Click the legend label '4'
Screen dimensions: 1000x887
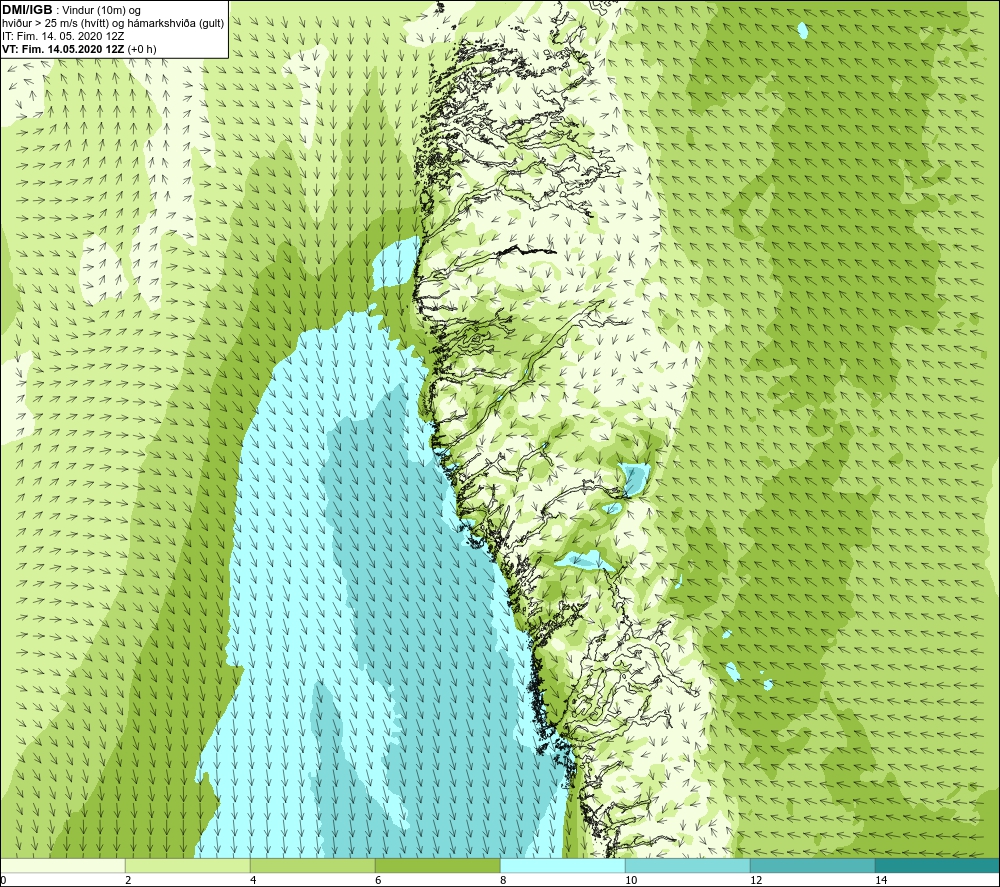click(x=253, y=880)
